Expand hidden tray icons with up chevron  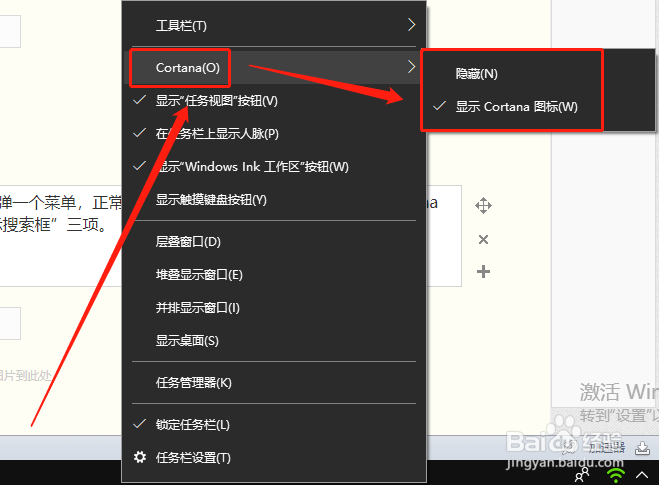coord(642,475)
